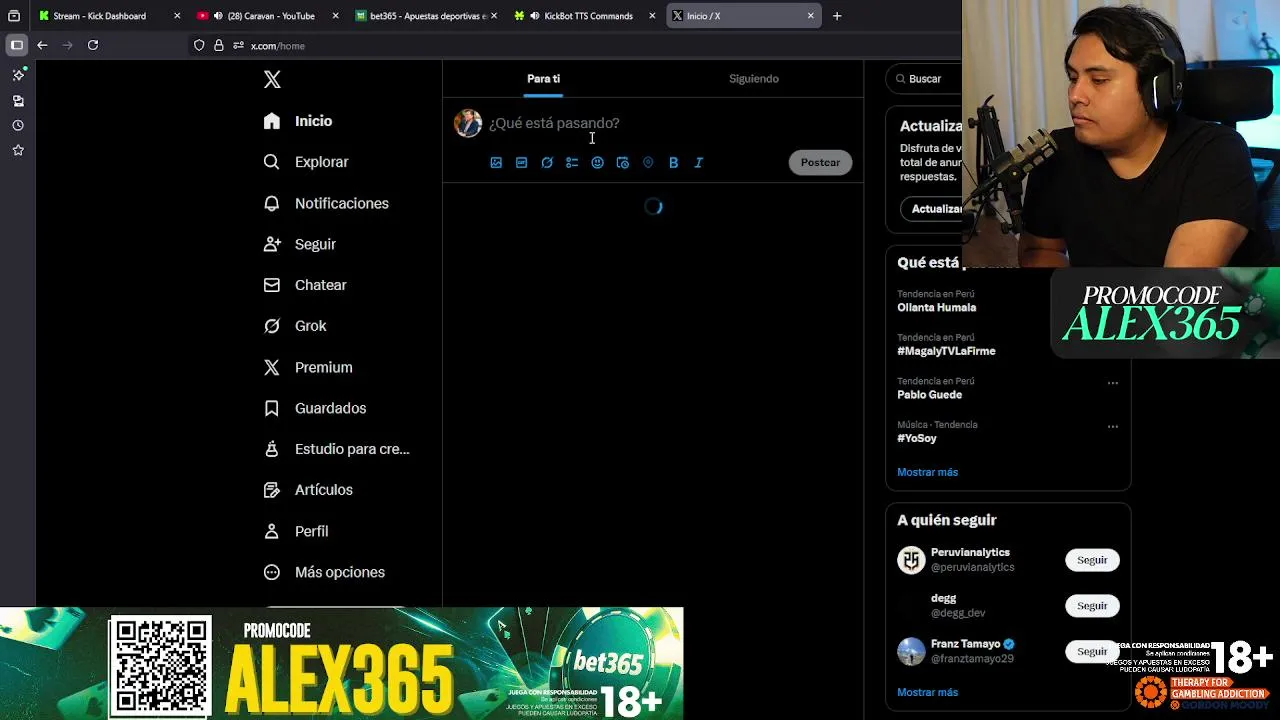Open browser sidebar bookmarks star
The image size is (1280, 720).
18,150
